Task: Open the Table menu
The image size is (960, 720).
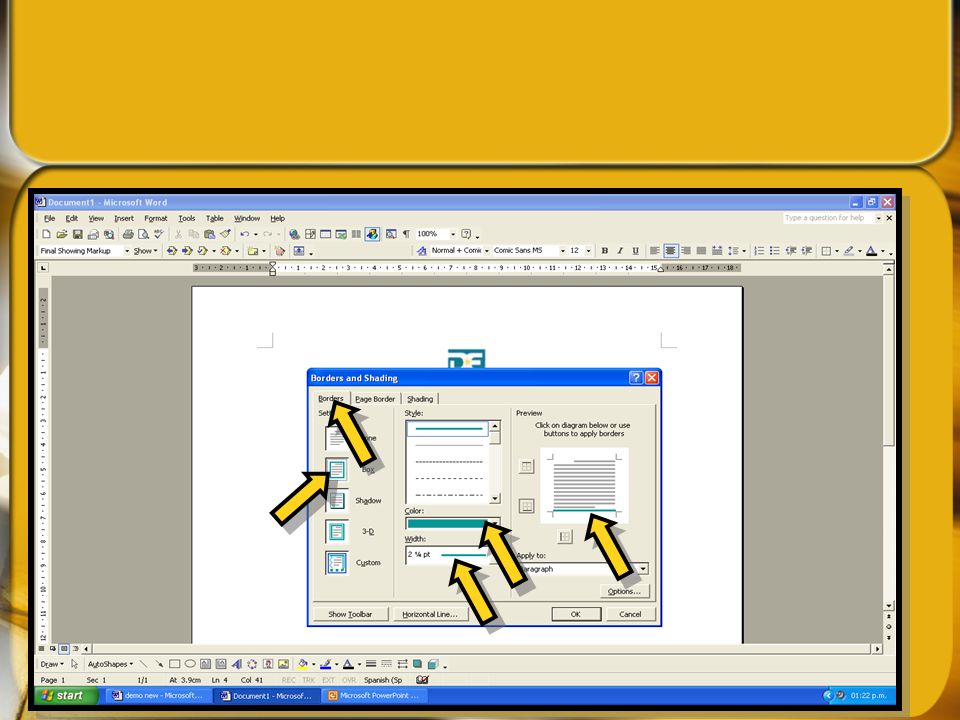Action: pos(214,219)
